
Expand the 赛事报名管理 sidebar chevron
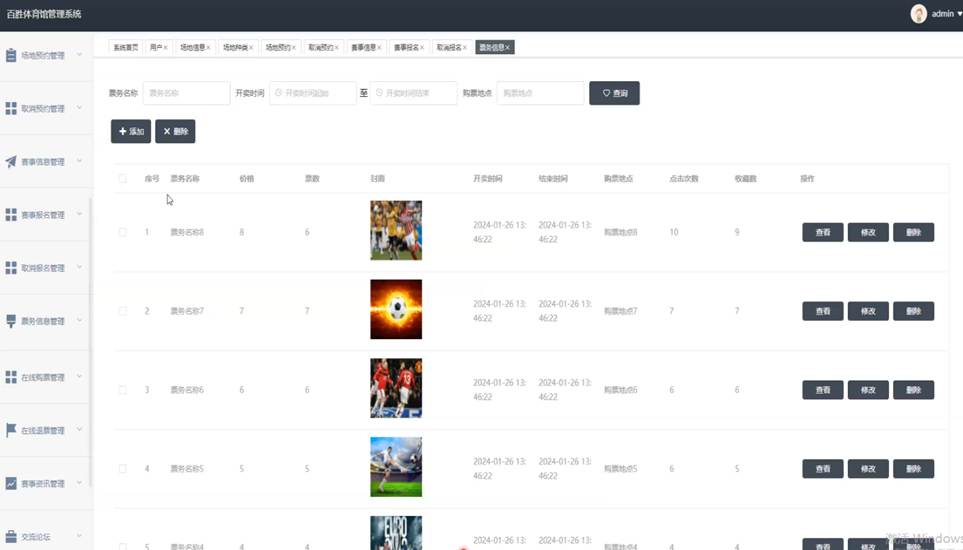[x=79, y=214]
